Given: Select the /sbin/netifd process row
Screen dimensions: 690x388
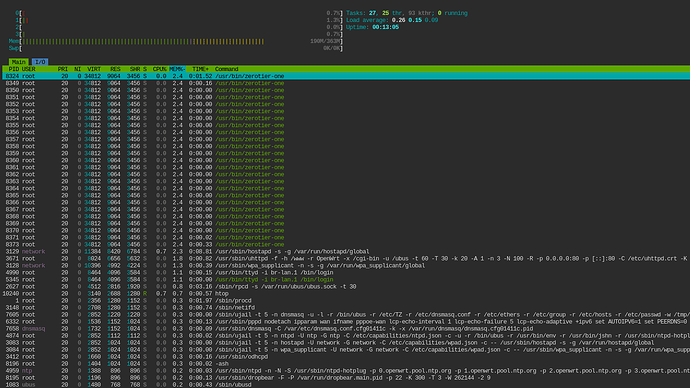Looking at the screenshot, I should [346, 308].
